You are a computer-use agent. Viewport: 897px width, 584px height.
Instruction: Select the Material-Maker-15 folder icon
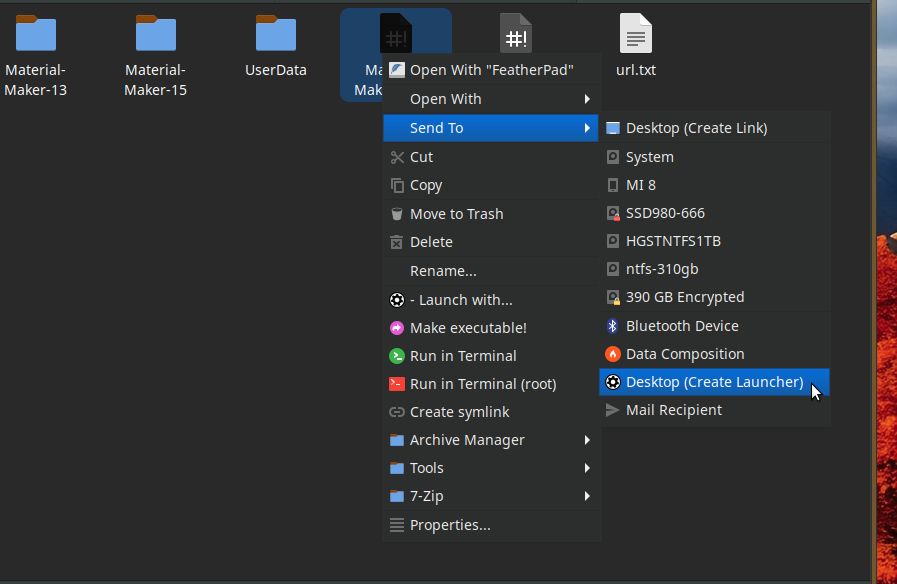coord(156,34)
